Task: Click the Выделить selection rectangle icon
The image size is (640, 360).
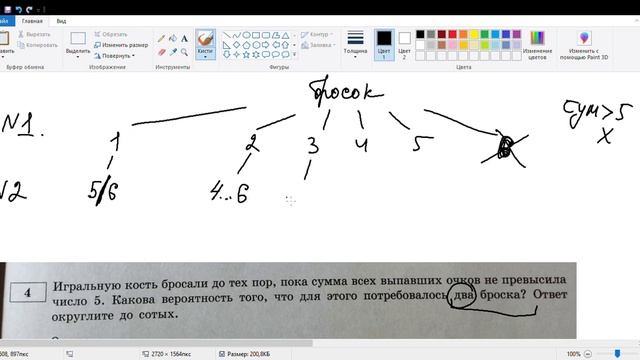Action: click(78, 38)
